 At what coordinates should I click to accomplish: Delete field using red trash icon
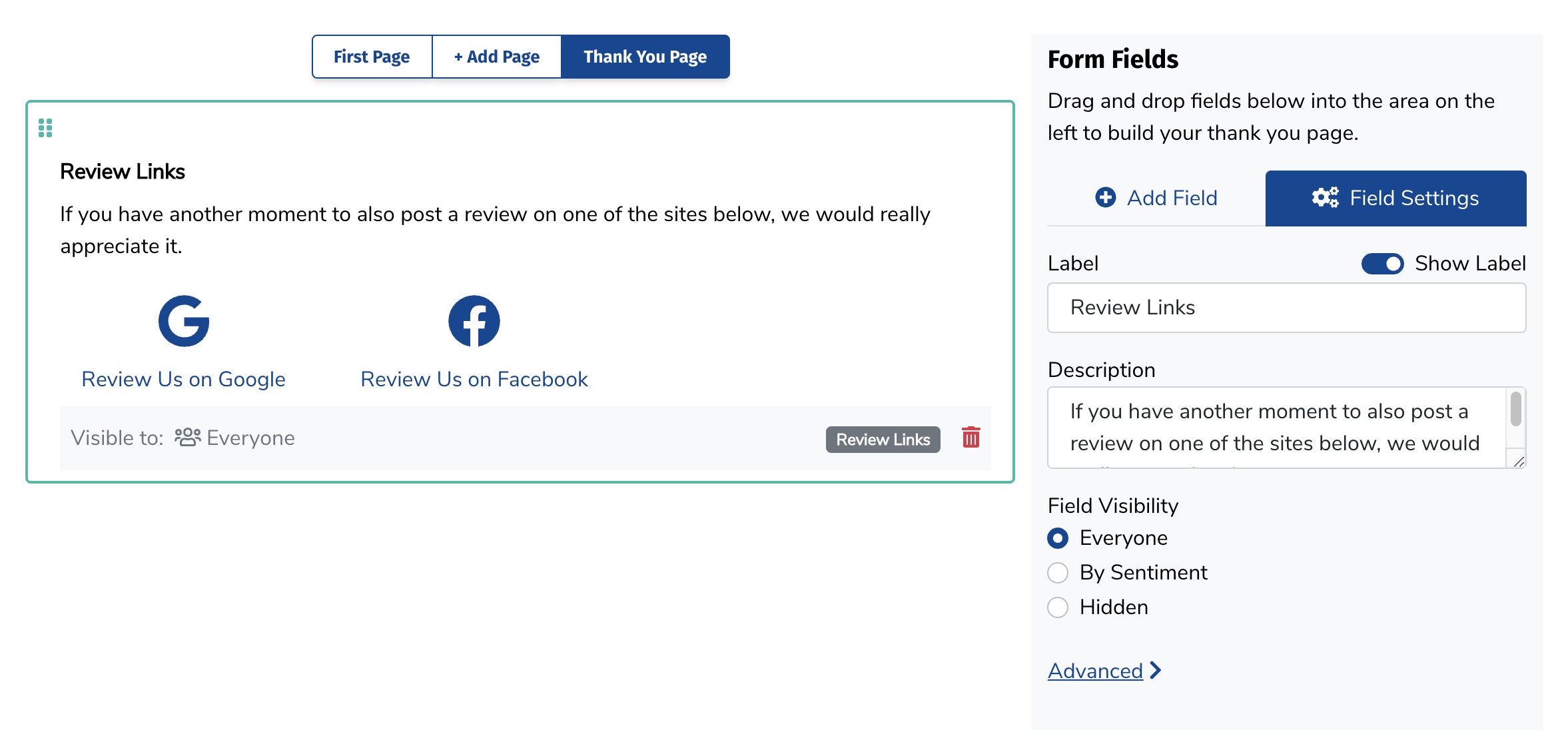(971, 438)
